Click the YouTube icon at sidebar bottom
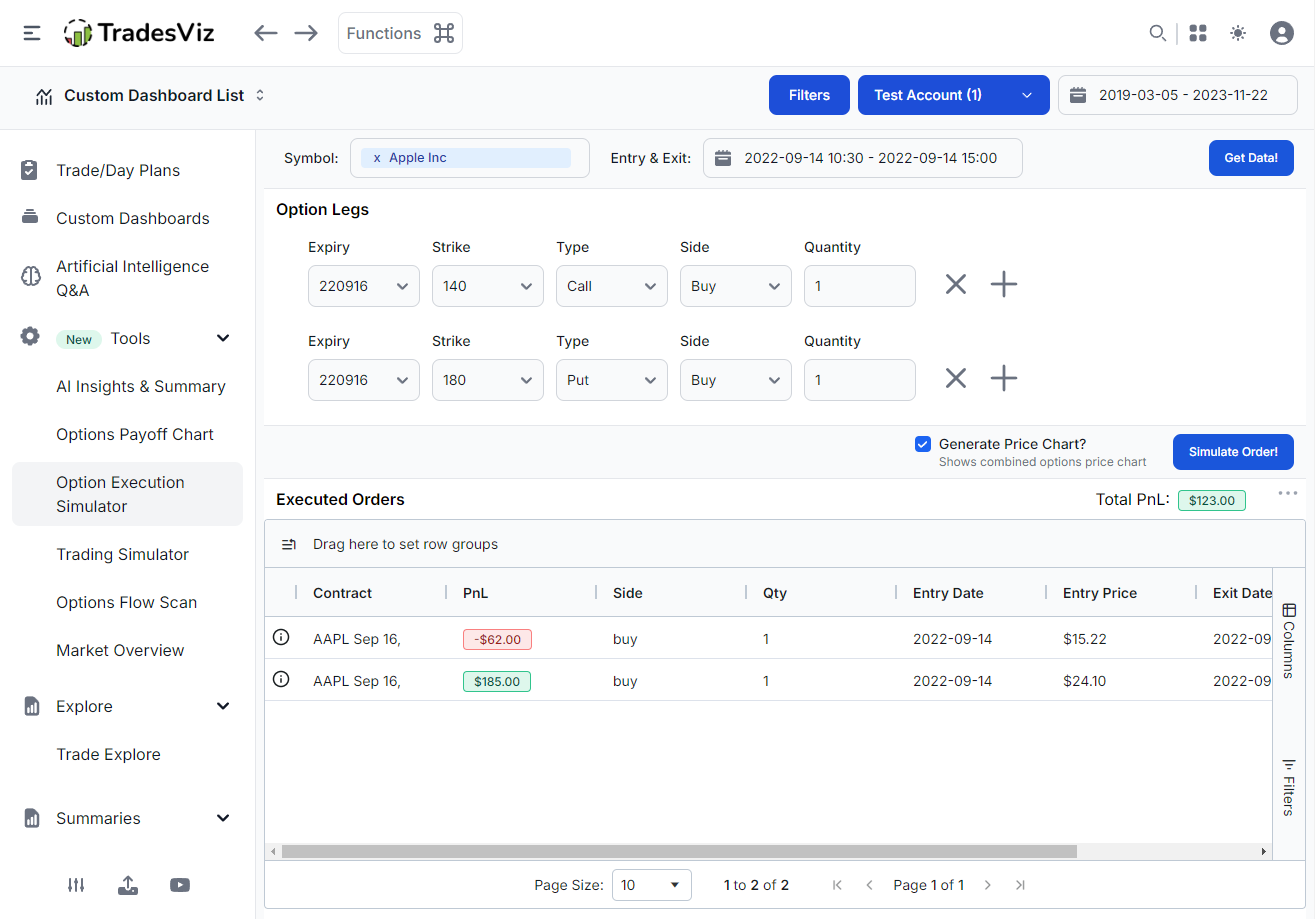Screen dimensions: 1315x919 click(x=180, y=885)
